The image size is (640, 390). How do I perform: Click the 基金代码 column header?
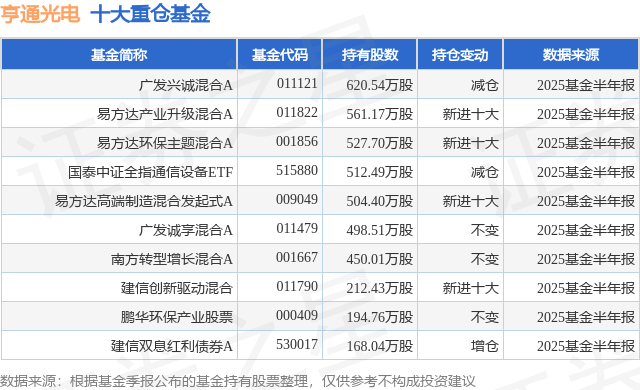(280, 55)
